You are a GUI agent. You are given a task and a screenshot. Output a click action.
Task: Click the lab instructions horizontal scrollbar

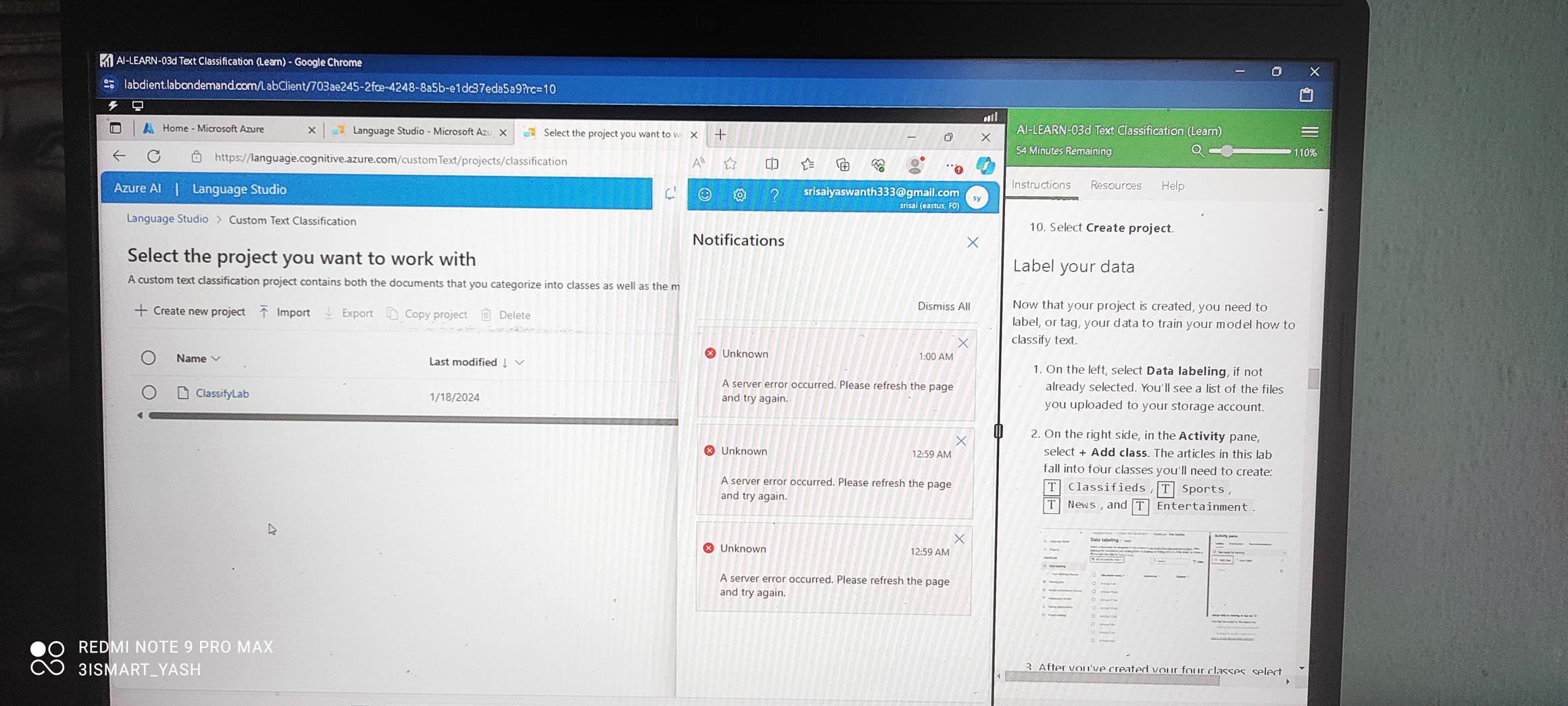pos(1112,678)
